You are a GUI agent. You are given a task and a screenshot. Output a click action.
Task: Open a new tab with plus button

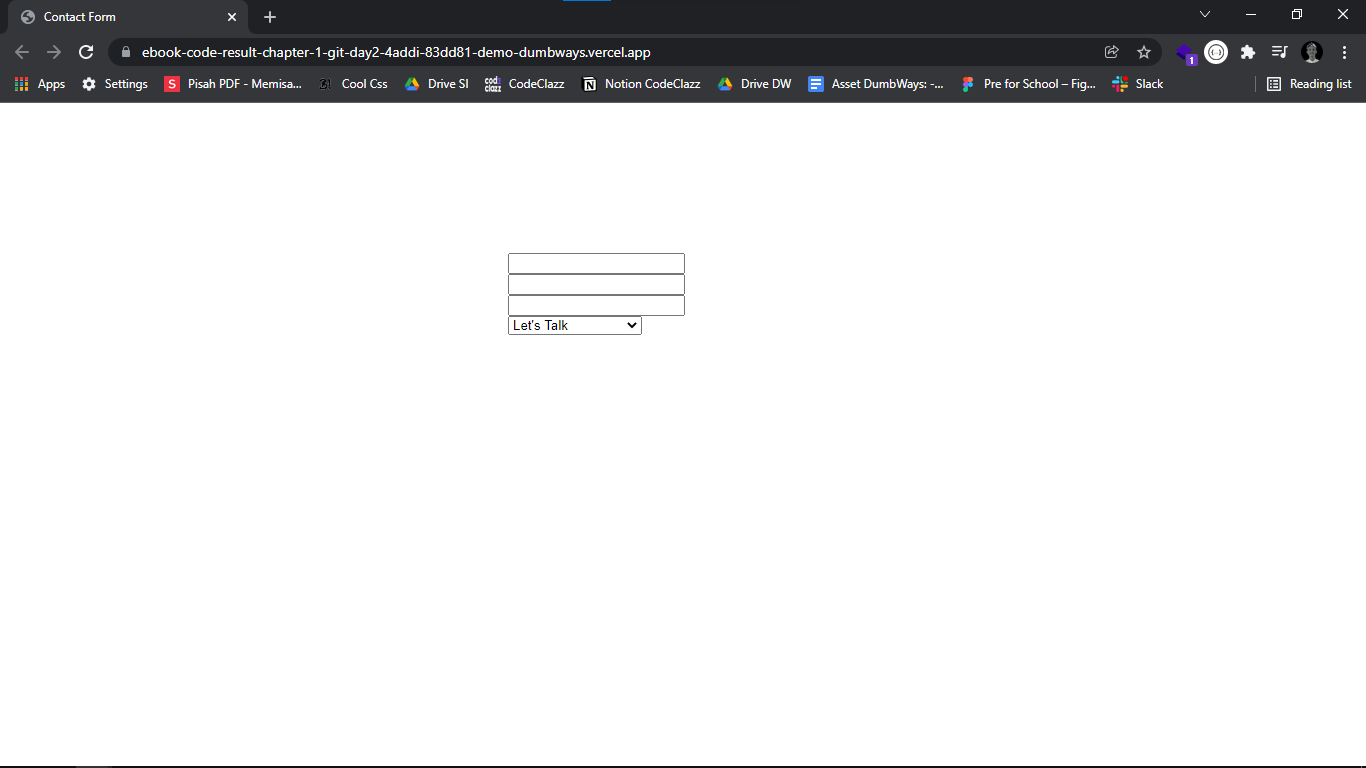coord(270,17)
